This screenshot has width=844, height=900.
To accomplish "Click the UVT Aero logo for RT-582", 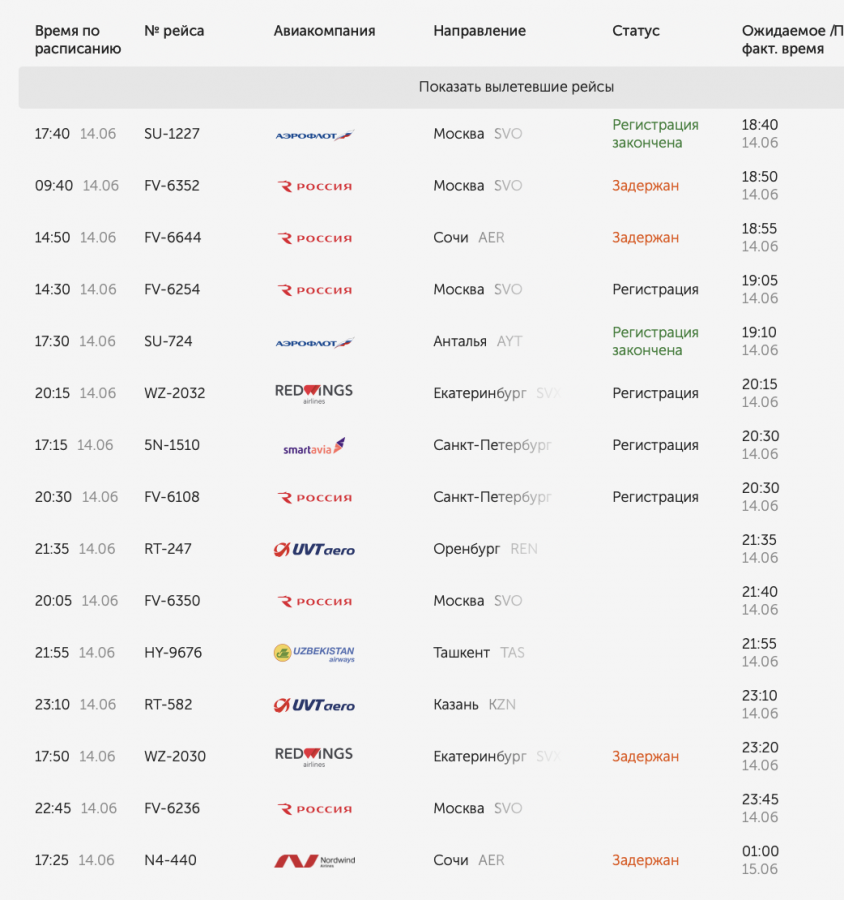I will 314,705.
